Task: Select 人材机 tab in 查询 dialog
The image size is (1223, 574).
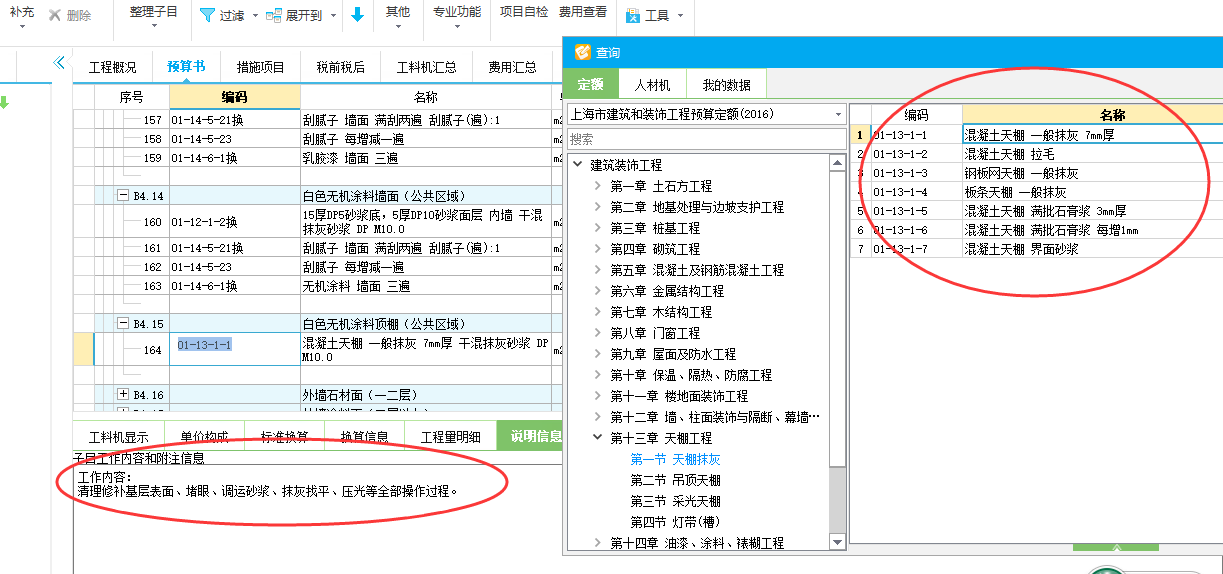Action: coord(653,85)
